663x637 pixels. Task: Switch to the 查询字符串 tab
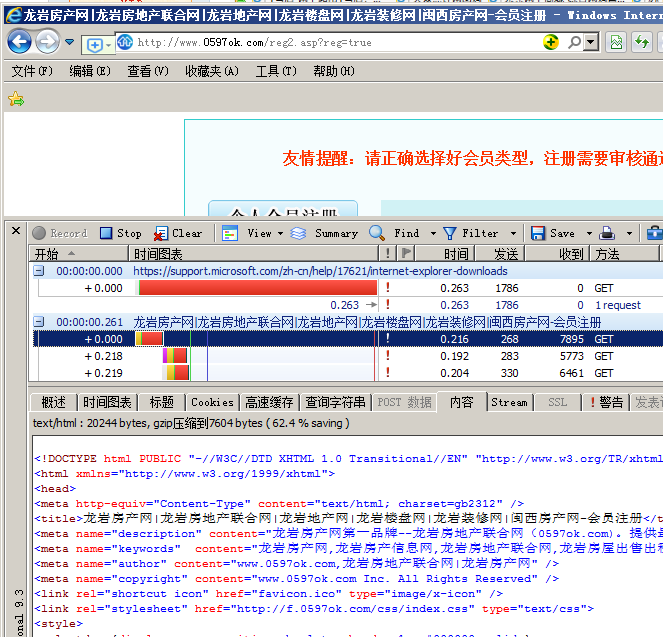[335, 402]
